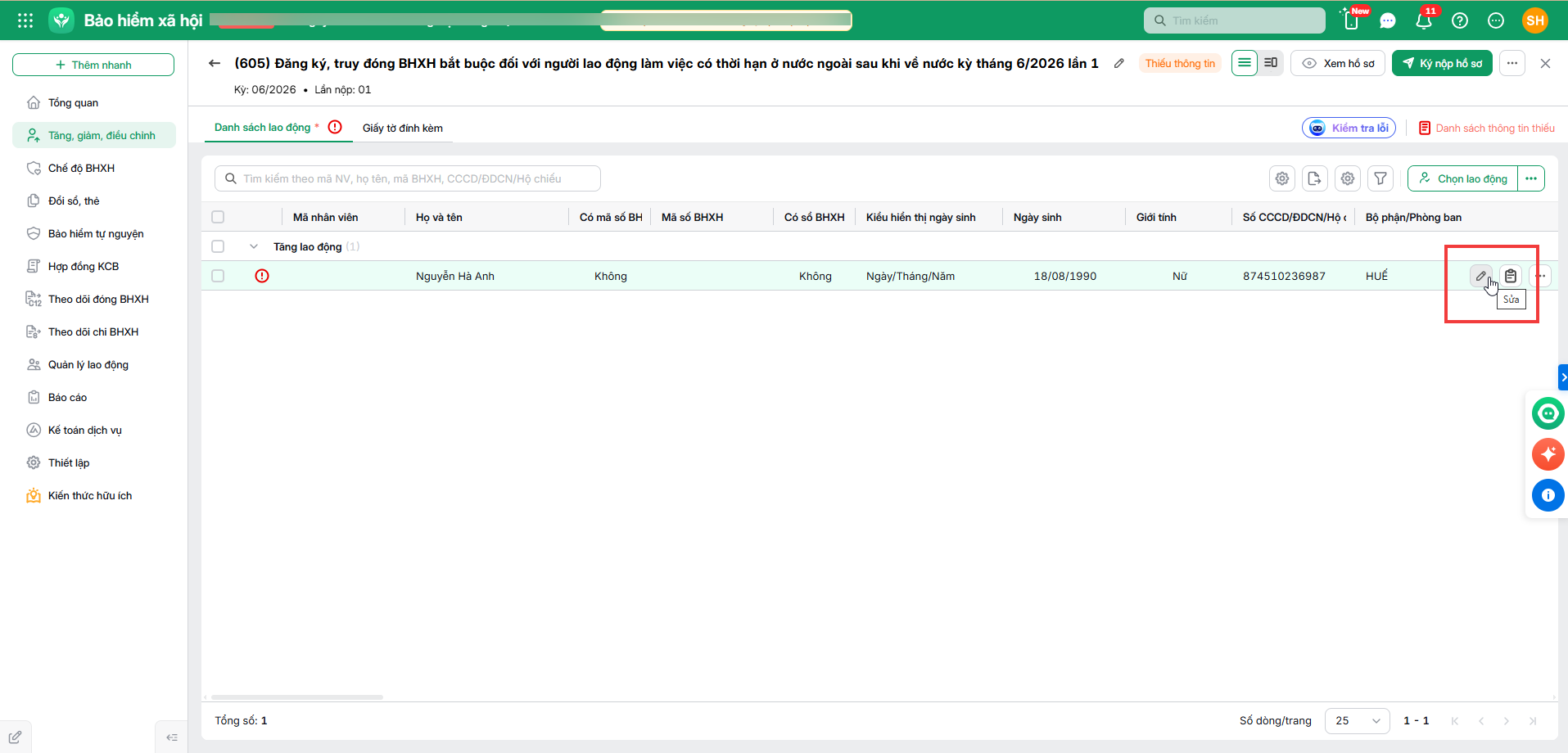Screen dimensions: 1568x753
Task: Open the chat messages icon
Action: tap(1388, 20)
